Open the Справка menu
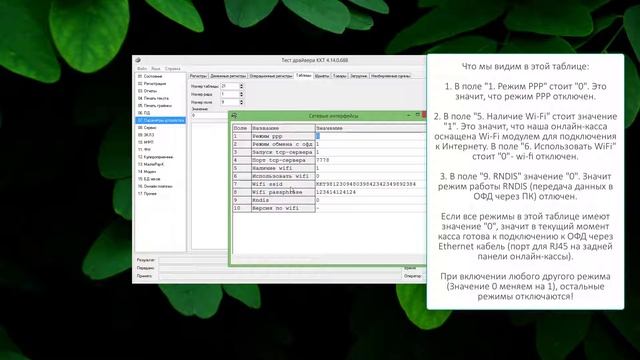The image size is (640, 360). click(173, 69)
